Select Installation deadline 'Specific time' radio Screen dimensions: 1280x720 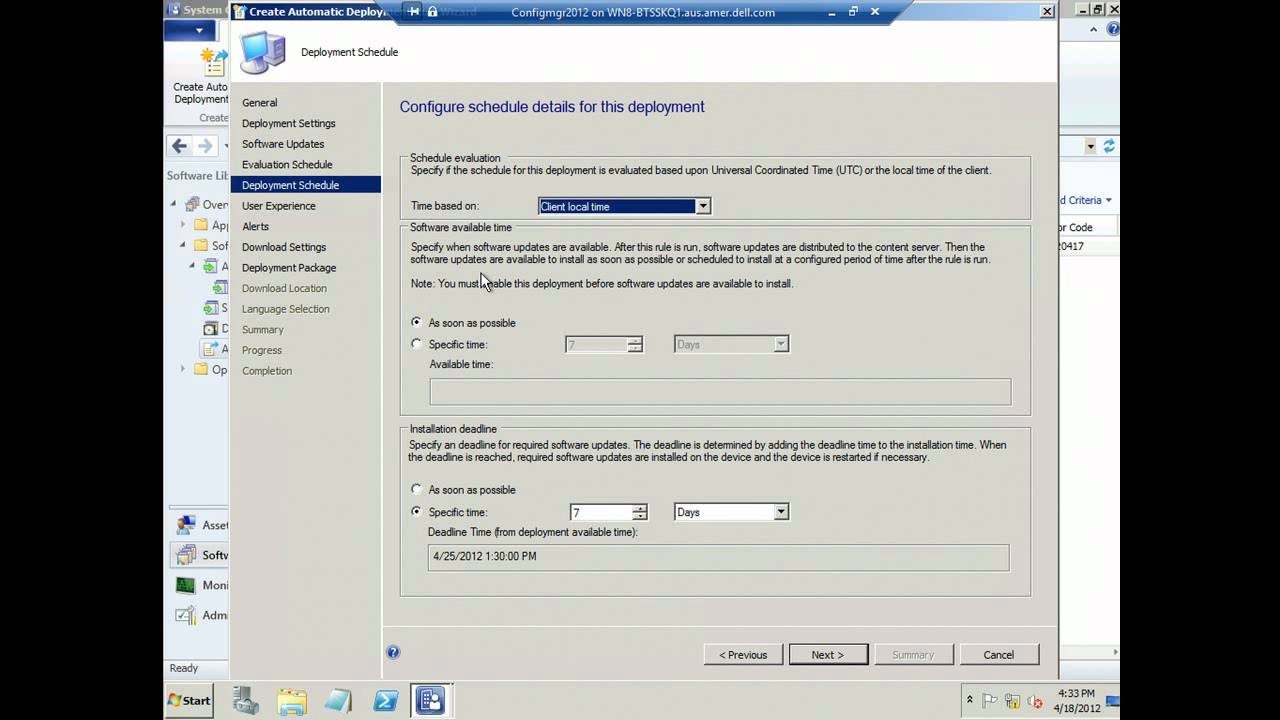tap(417, 511)
